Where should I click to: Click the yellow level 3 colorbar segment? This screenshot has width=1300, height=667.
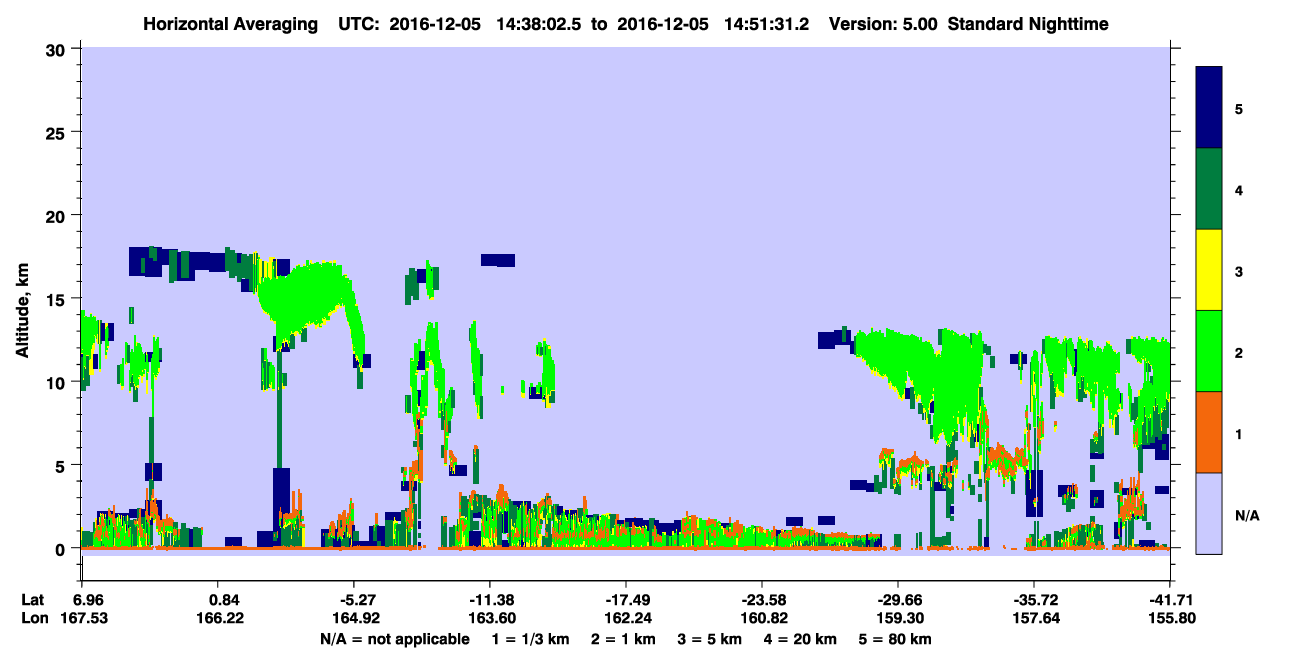pyautogui.click(x=1209, y=270)
